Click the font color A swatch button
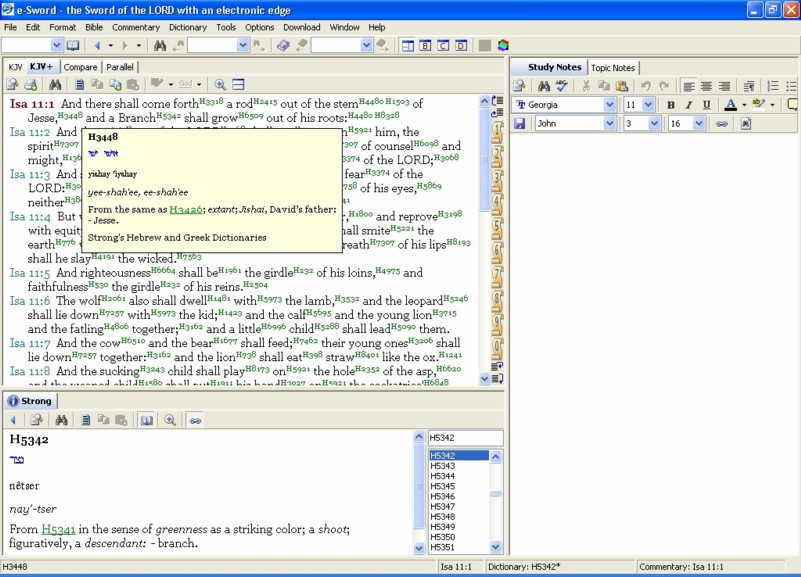Image resolution: width=801 pixels, height=577 pixels. [x=730, y=105]
